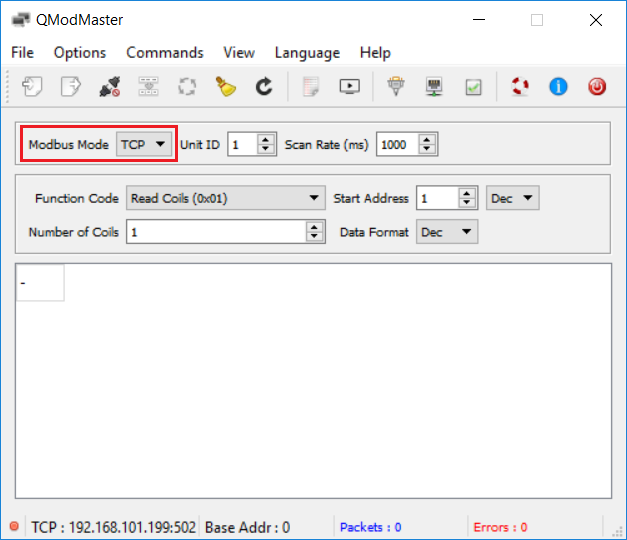627x540 pixels.
Task: Decrease Start Address with the down arrow
Action: 467,202
